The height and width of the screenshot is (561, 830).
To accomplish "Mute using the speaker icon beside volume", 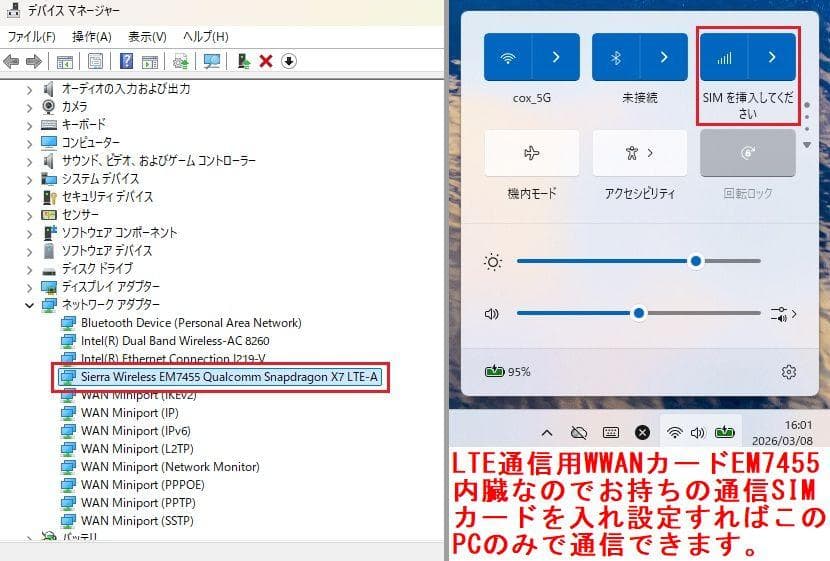I will 492,314.
